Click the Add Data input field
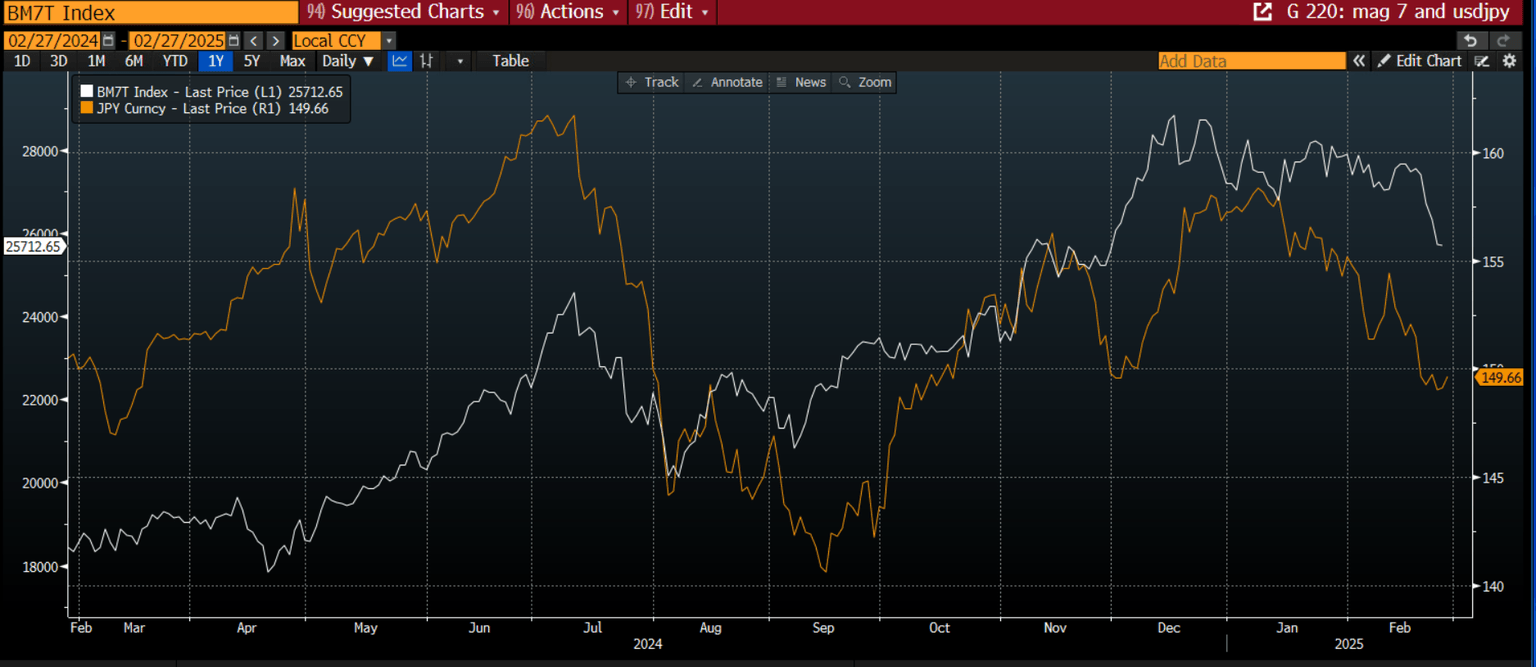This screenshot has height=667, width=1536. pos(1250,61)
